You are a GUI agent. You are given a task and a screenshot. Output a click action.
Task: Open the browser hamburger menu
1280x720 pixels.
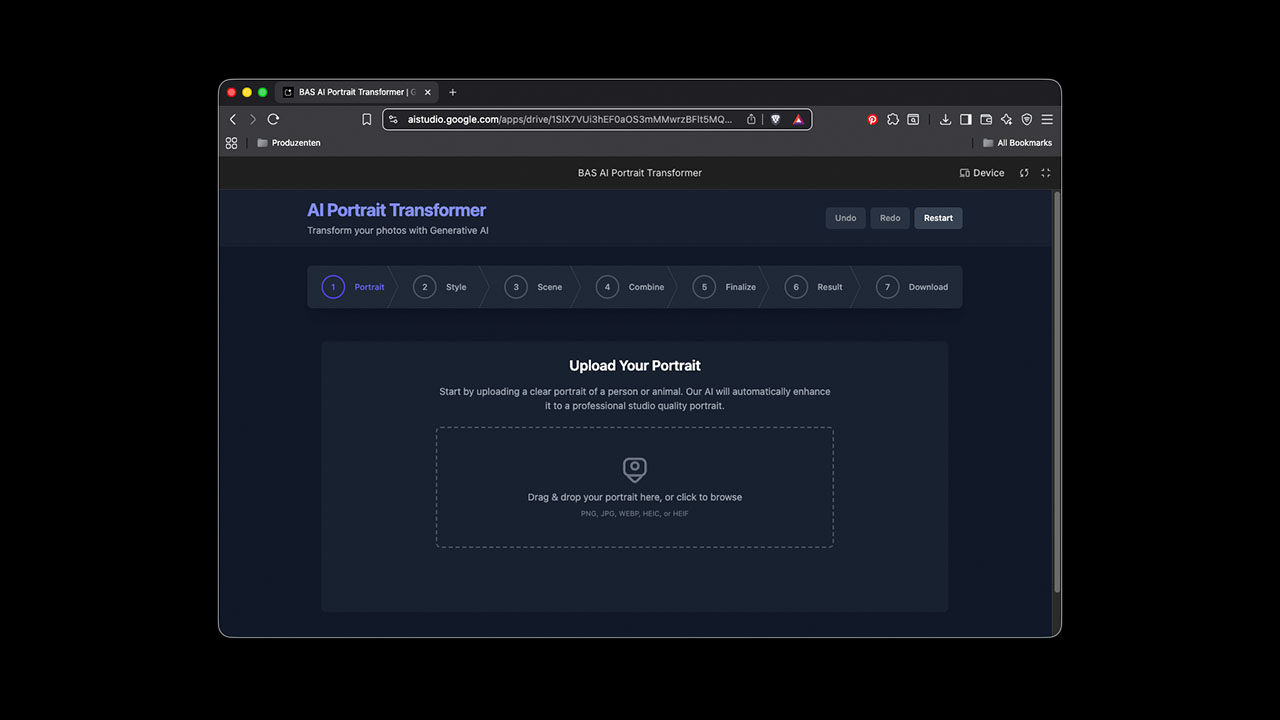(x=1047, y=119)
